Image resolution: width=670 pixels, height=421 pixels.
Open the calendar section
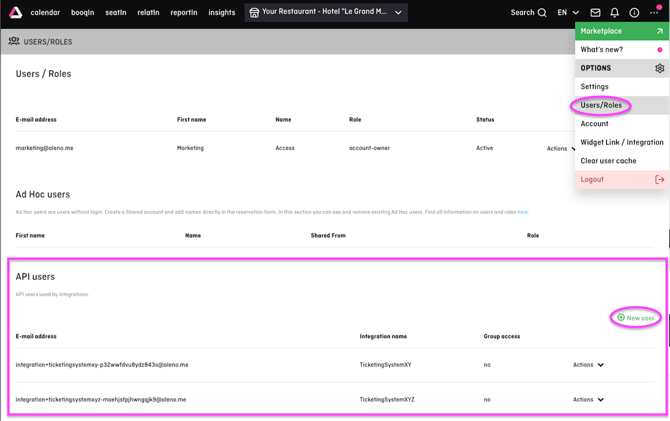click(45, 12)
